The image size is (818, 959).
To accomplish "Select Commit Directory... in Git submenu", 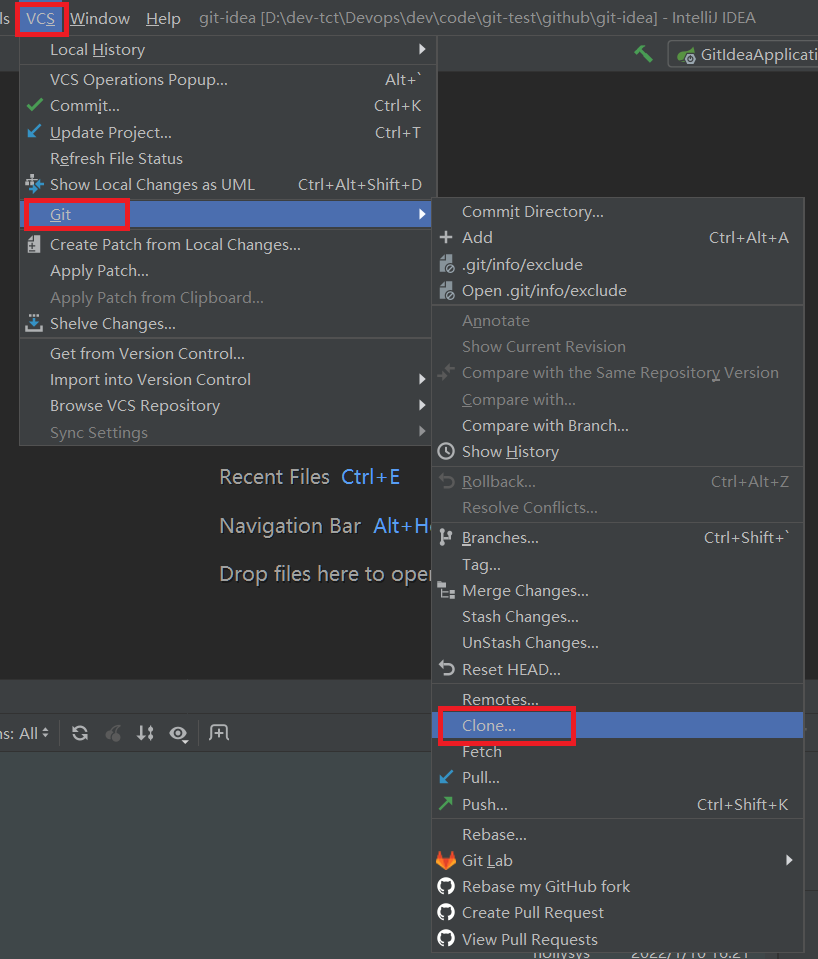I will point(618,212).
